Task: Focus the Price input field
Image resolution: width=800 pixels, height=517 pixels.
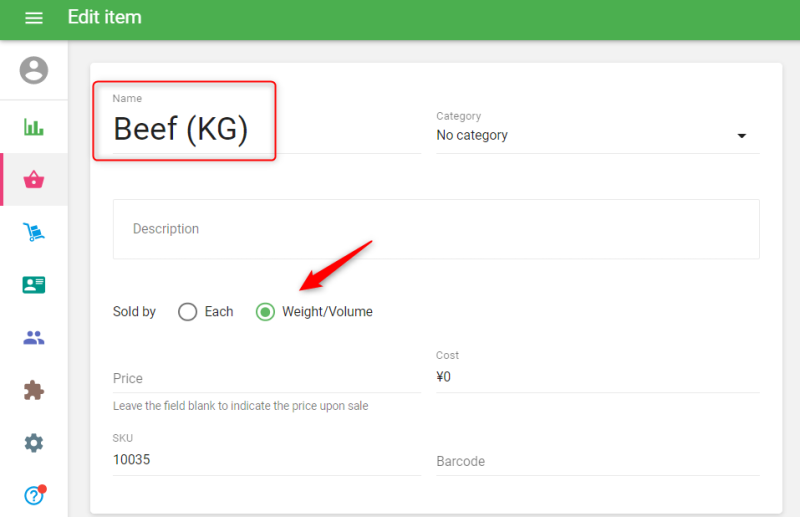Action: [x=266, y=378]
